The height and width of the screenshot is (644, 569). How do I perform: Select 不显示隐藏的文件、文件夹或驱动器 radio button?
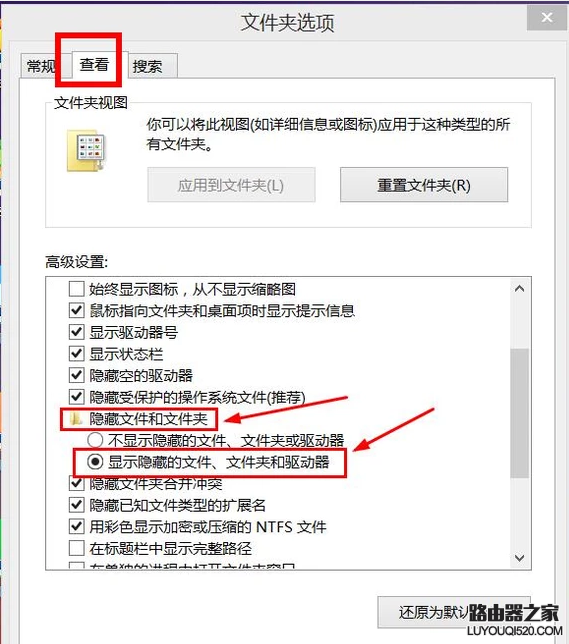(x=95, y=440)
